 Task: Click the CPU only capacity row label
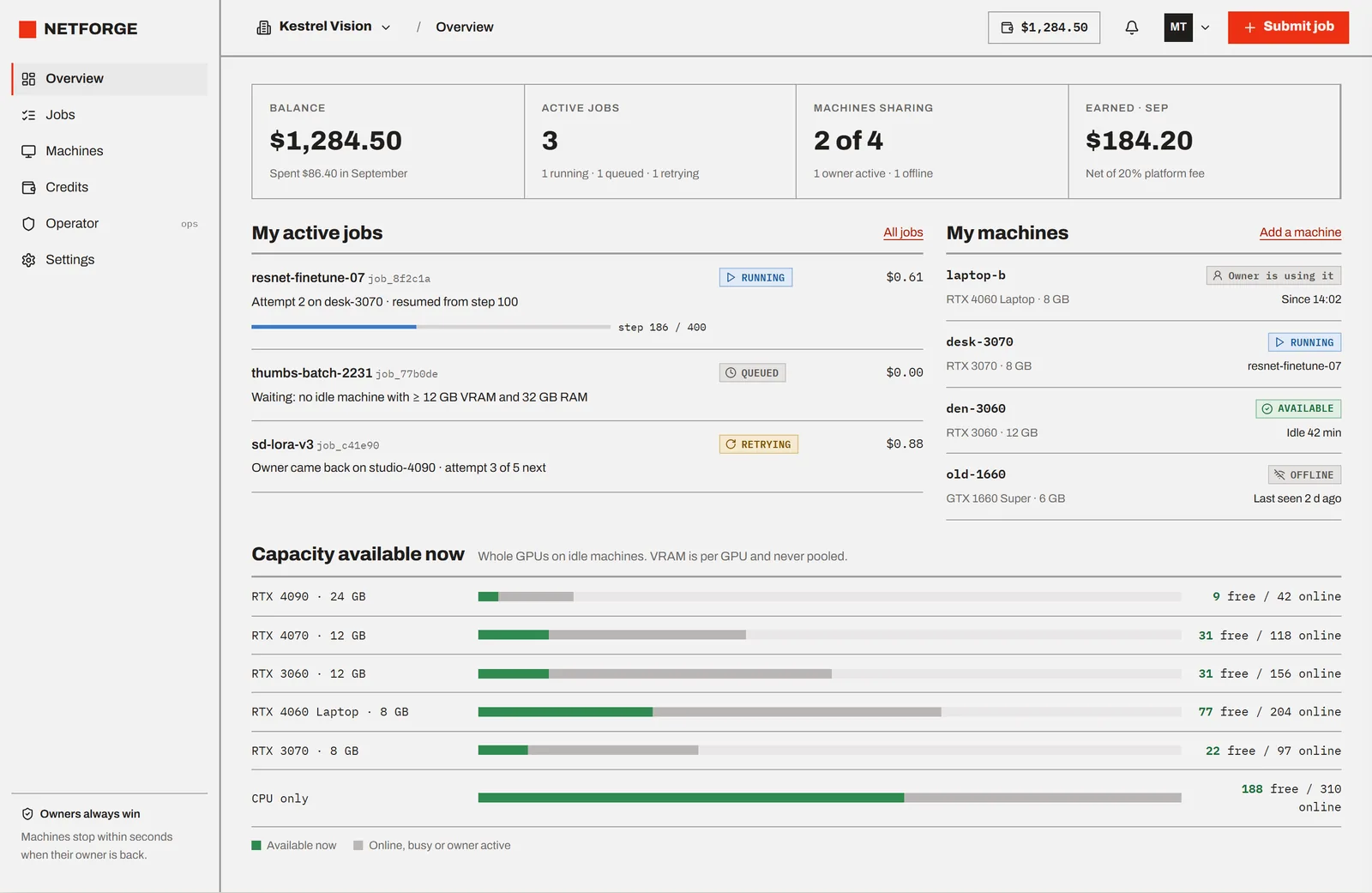click(x=280, y=799)
